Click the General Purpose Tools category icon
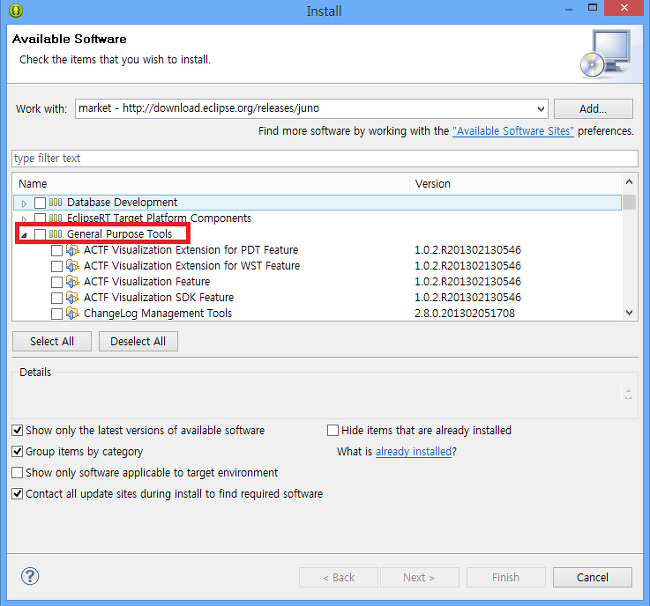 tap(56, 234)
